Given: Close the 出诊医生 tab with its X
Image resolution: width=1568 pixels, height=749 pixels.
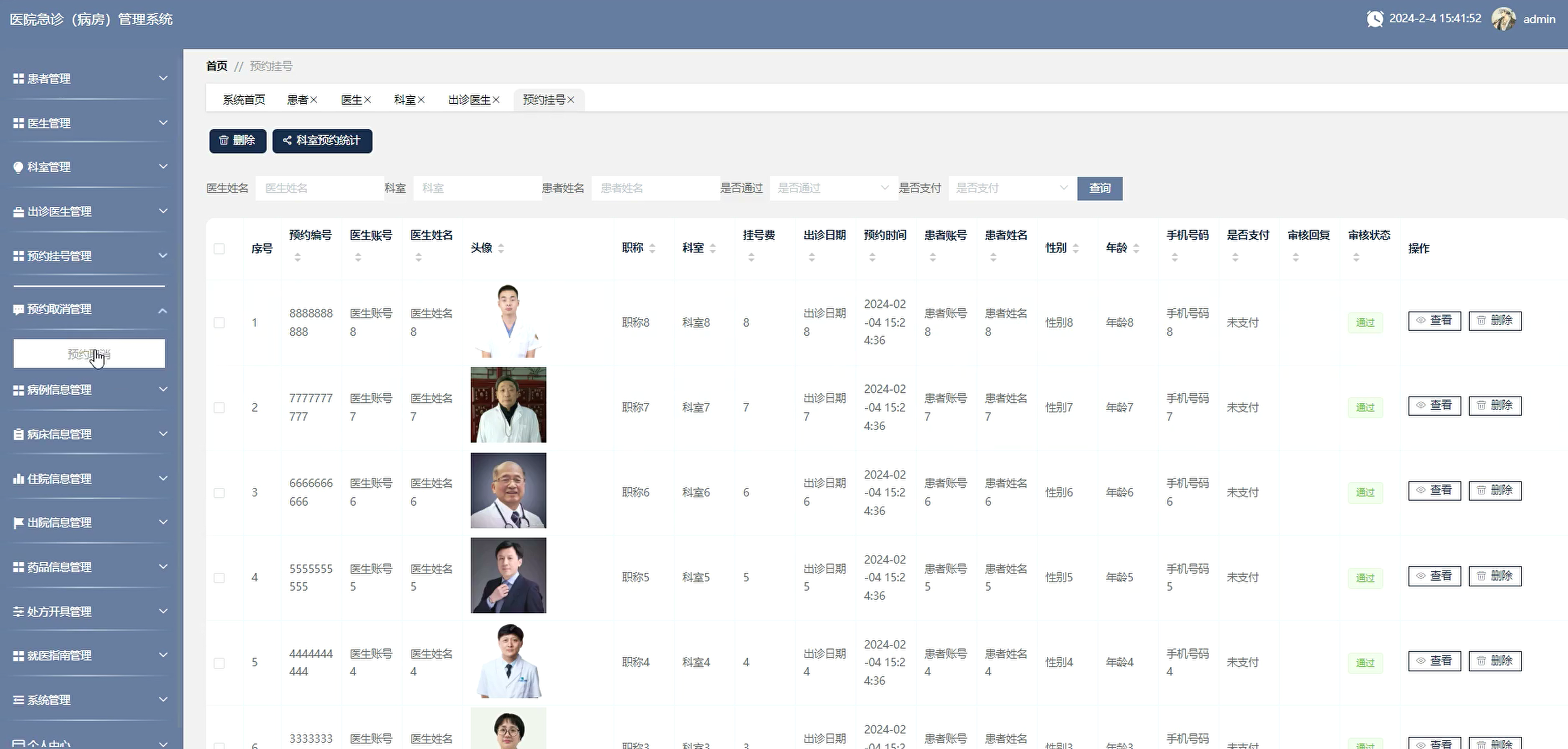Looking at the screenshot, I should (496, 100).
